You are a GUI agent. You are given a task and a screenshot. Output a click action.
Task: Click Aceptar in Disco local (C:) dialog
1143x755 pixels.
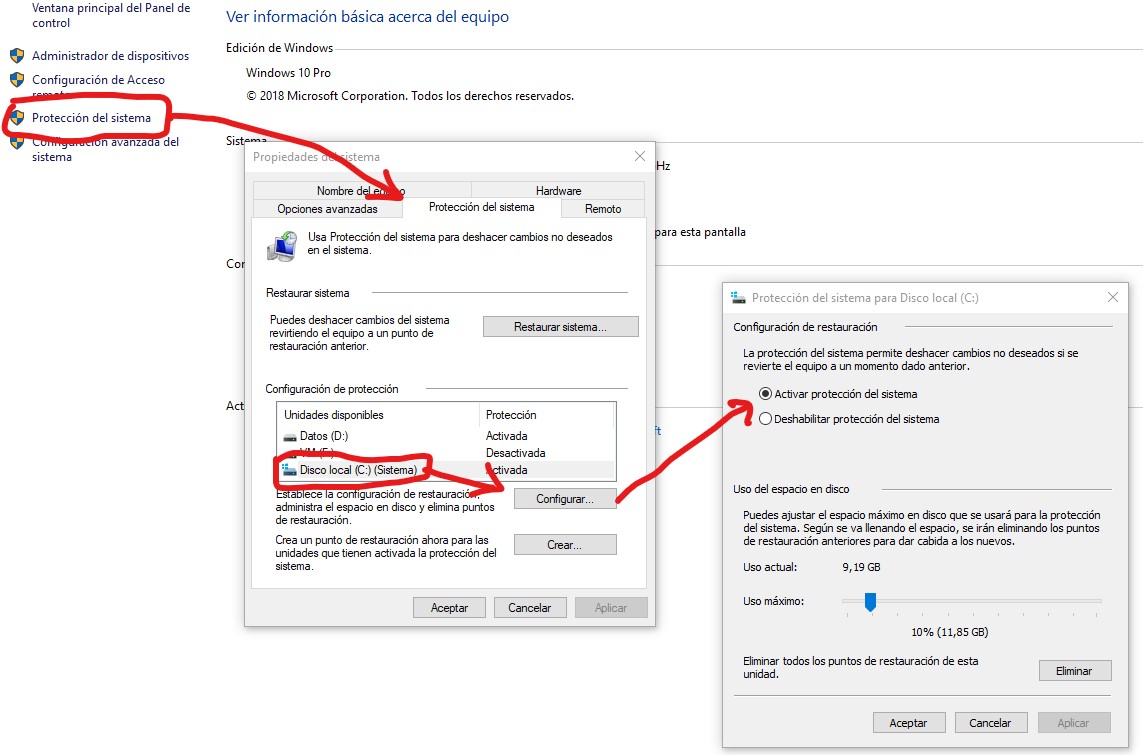(x=909, y=722)
